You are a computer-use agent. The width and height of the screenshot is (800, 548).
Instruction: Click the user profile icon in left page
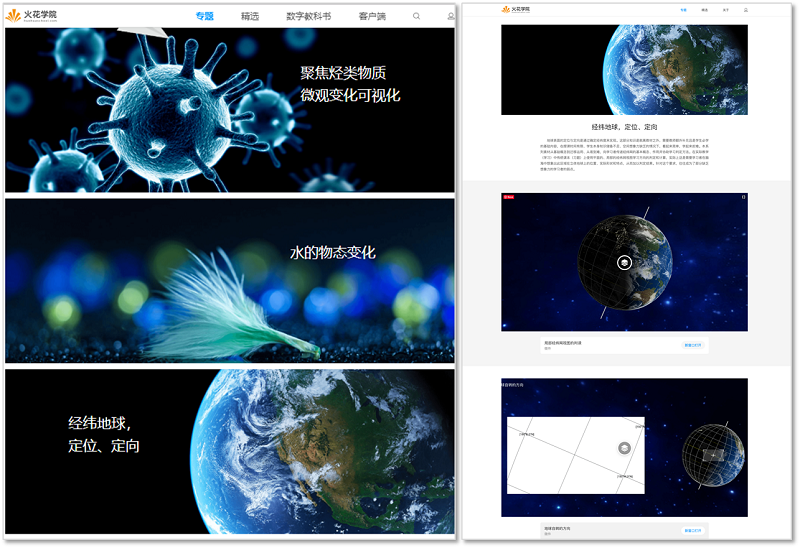point(451,16)
